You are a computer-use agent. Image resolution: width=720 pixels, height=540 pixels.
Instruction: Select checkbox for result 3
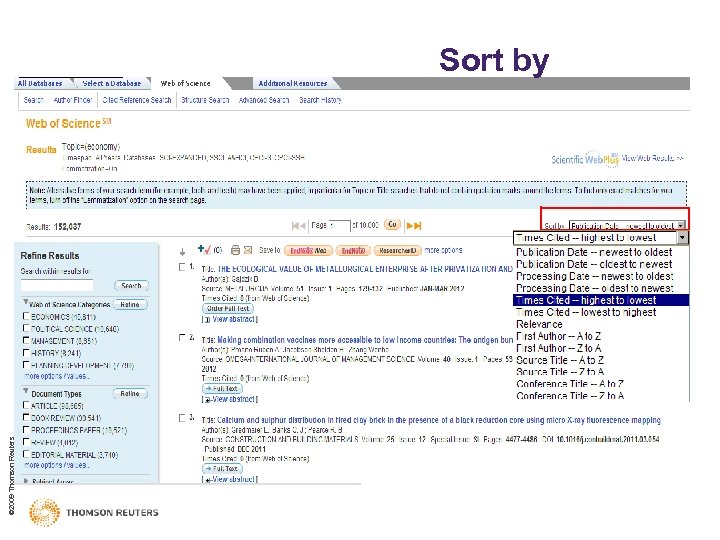tap(182, 418)
